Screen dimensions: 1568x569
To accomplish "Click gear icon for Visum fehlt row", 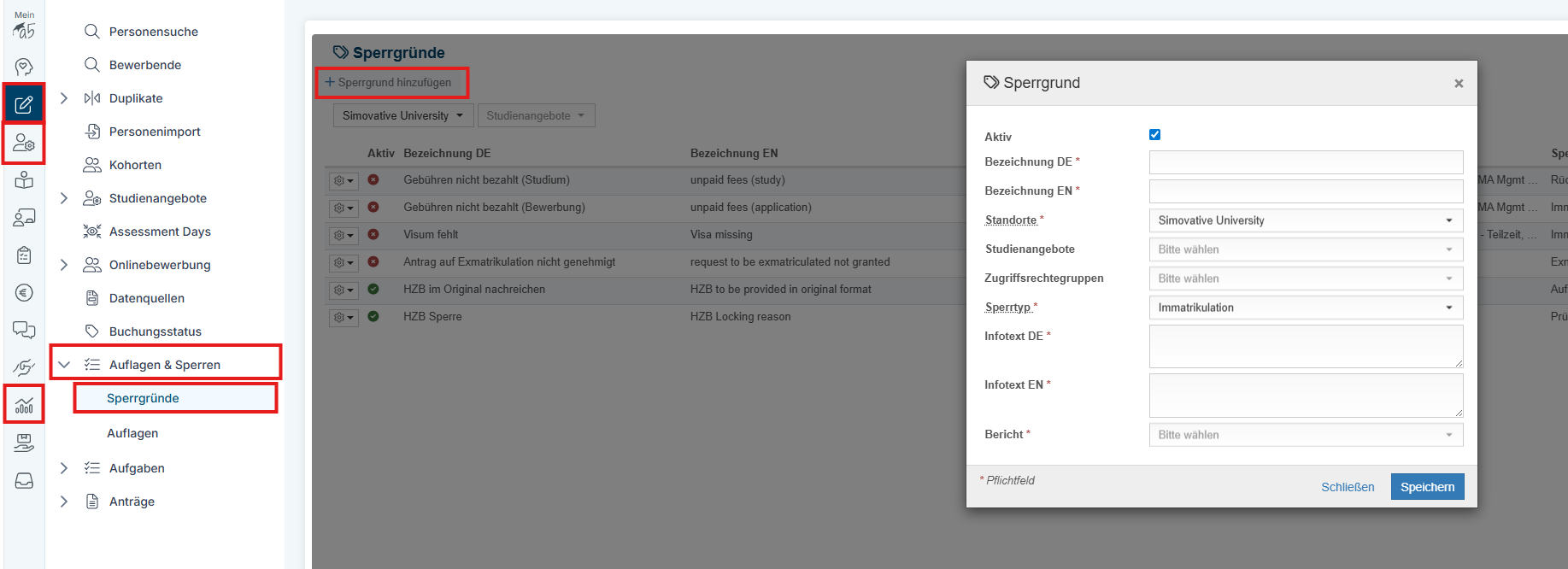I will pyautogui.click(x=343, y=235).
